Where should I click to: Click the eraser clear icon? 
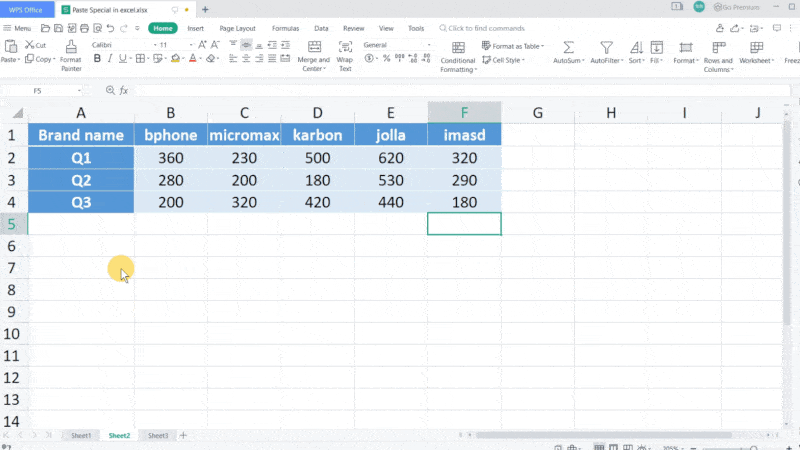click(x=210, y=59)
